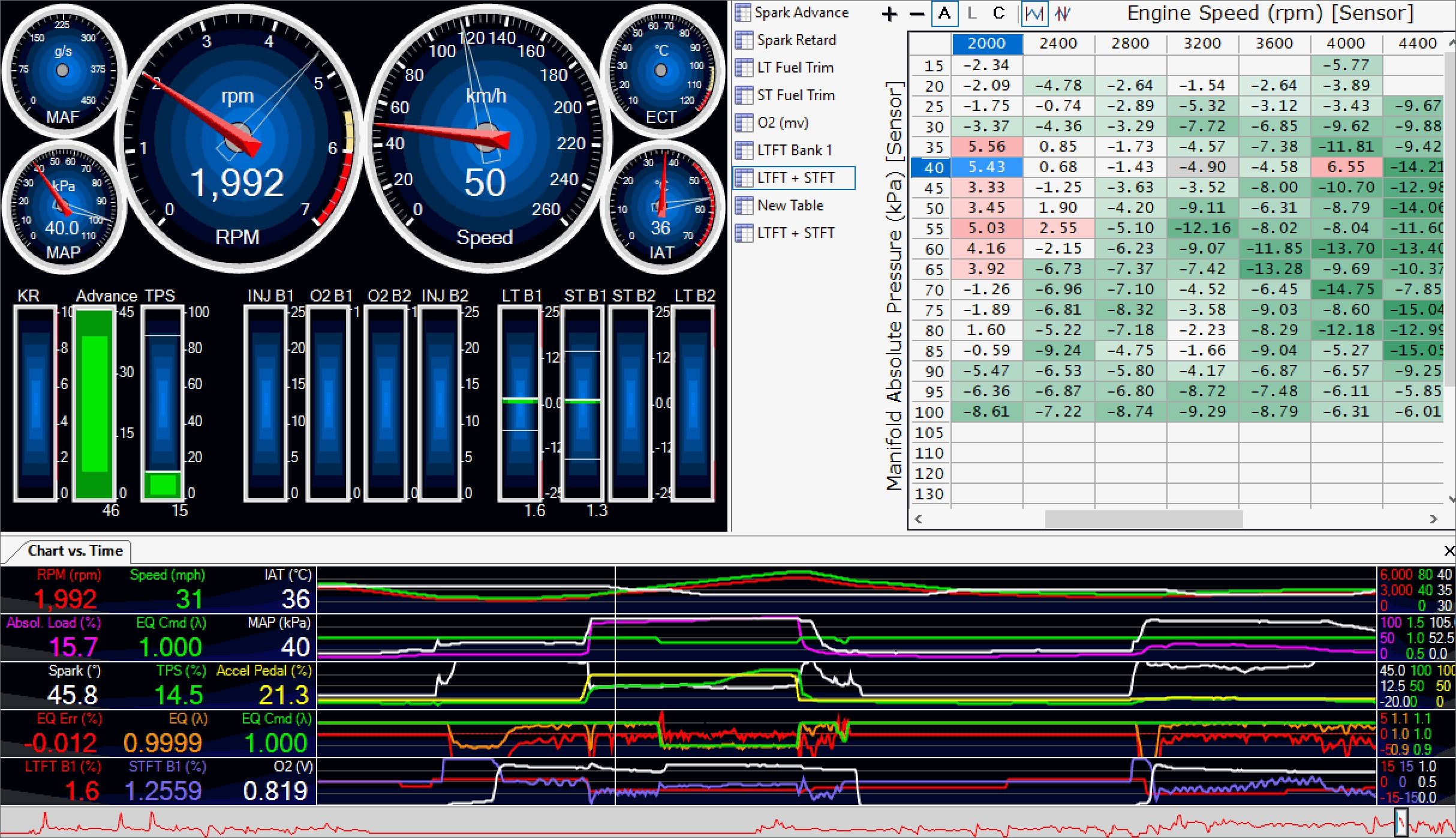Click the highlighted 40 kPa row header
This screenshot has height=838, width=1456.
pyautogui.click(x=931, y=168)
